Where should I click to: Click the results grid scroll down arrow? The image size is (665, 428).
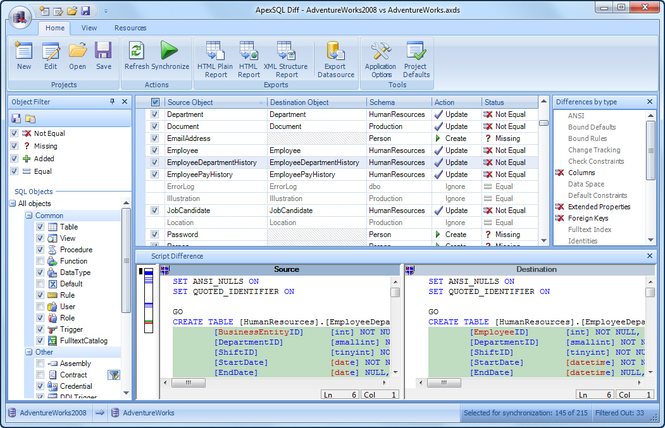[x=544, y=241]
